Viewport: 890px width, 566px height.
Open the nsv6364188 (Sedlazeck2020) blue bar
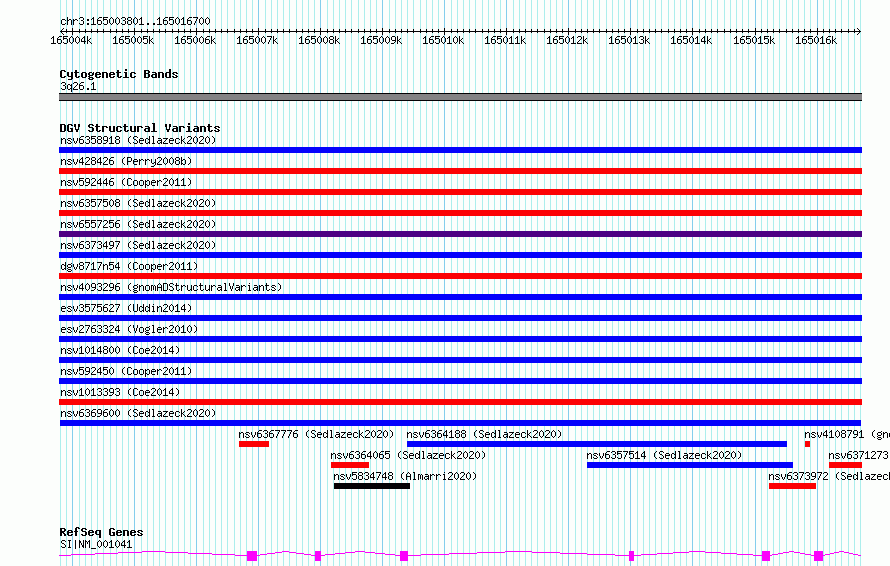(597, 444)
